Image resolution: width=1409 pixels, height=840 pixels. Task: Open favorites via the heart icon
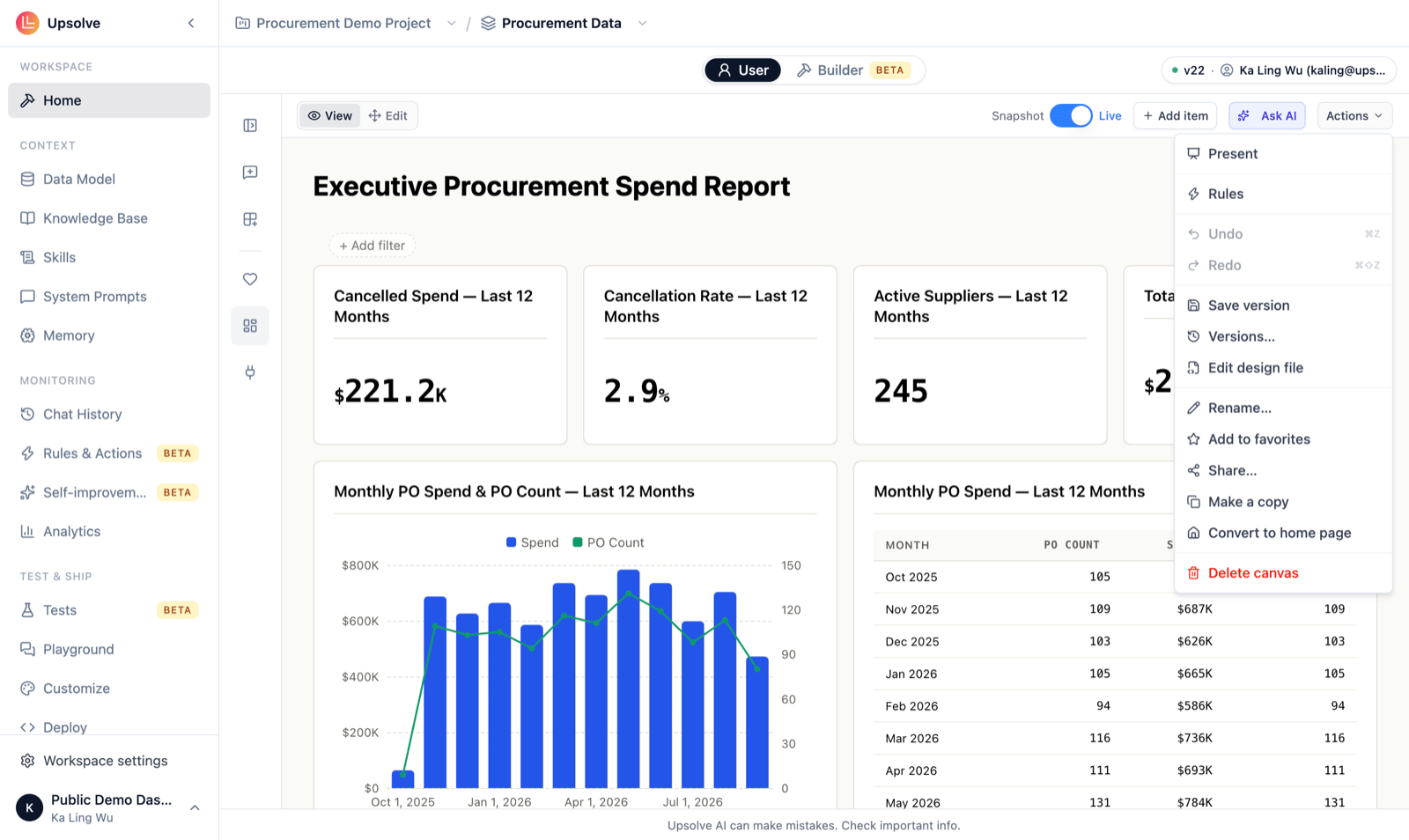tap(250, 279)
